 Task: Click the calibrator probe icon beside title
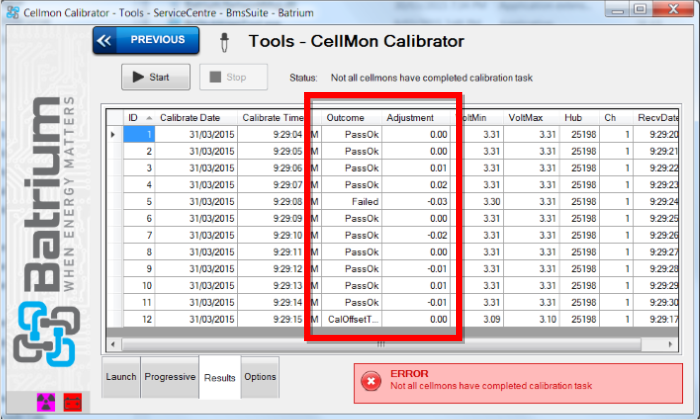coord(224,42)
